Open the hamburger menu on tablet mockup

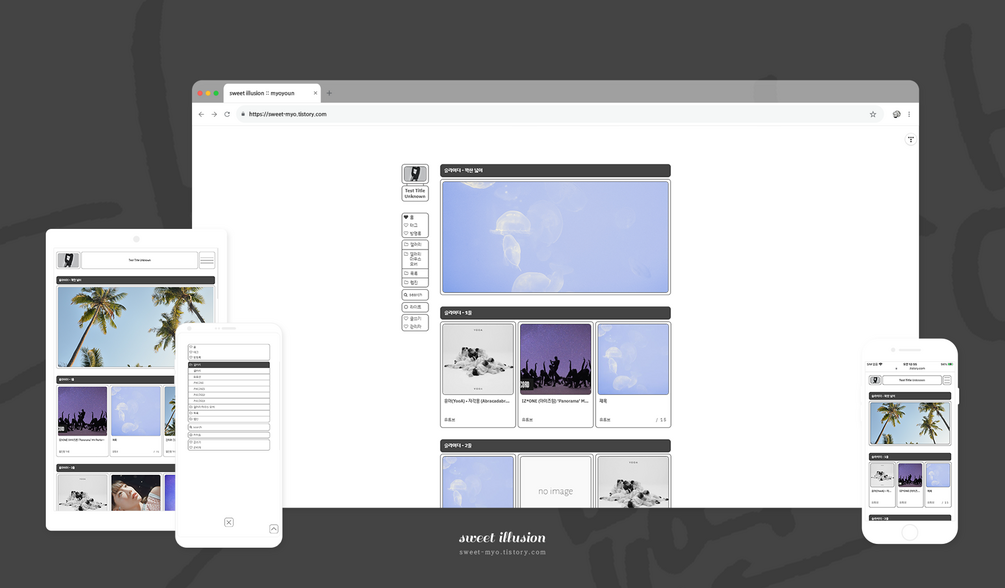tap(207, 260)
